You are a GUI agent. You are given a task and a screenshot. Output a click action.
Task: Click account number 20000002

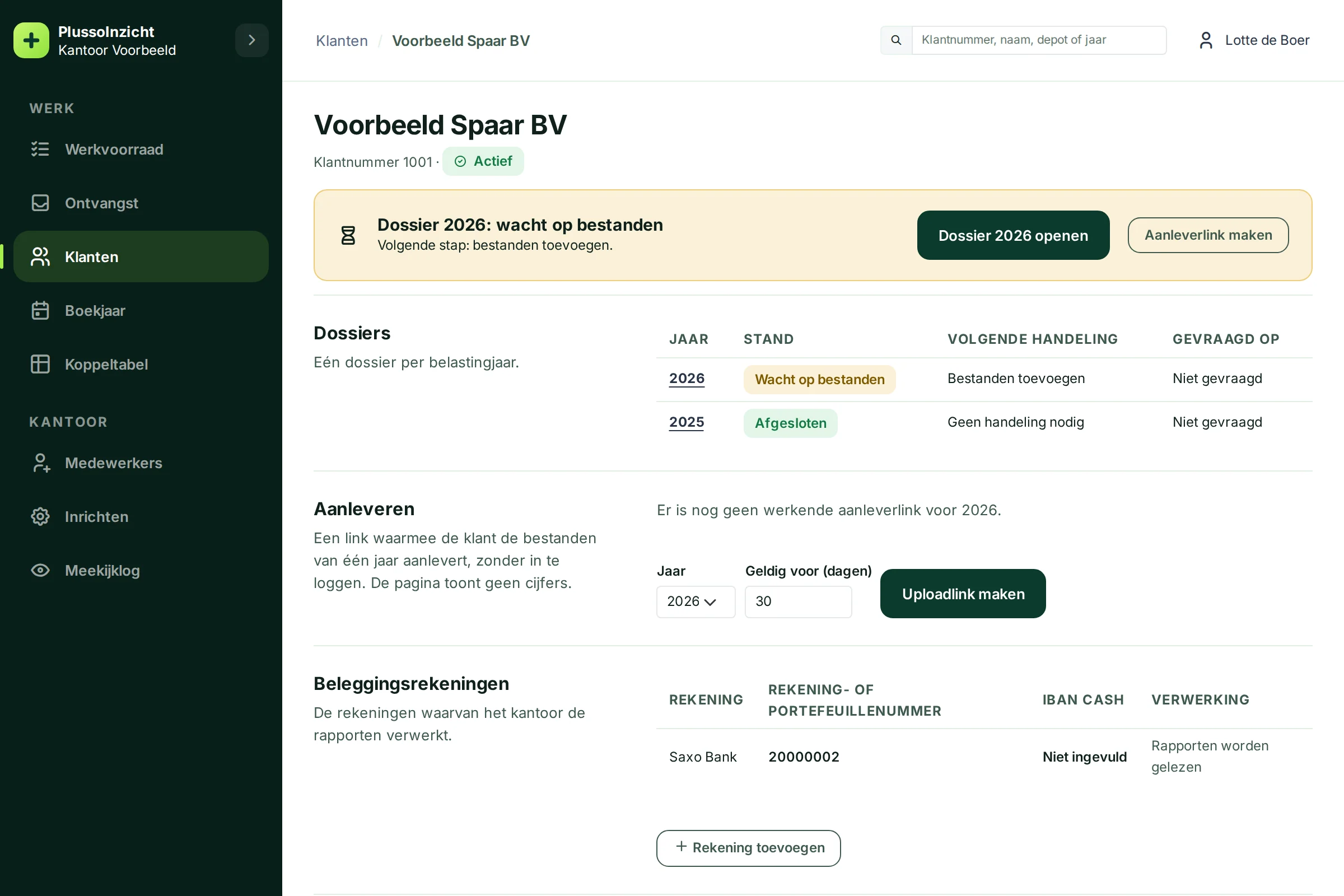point(804,757)
